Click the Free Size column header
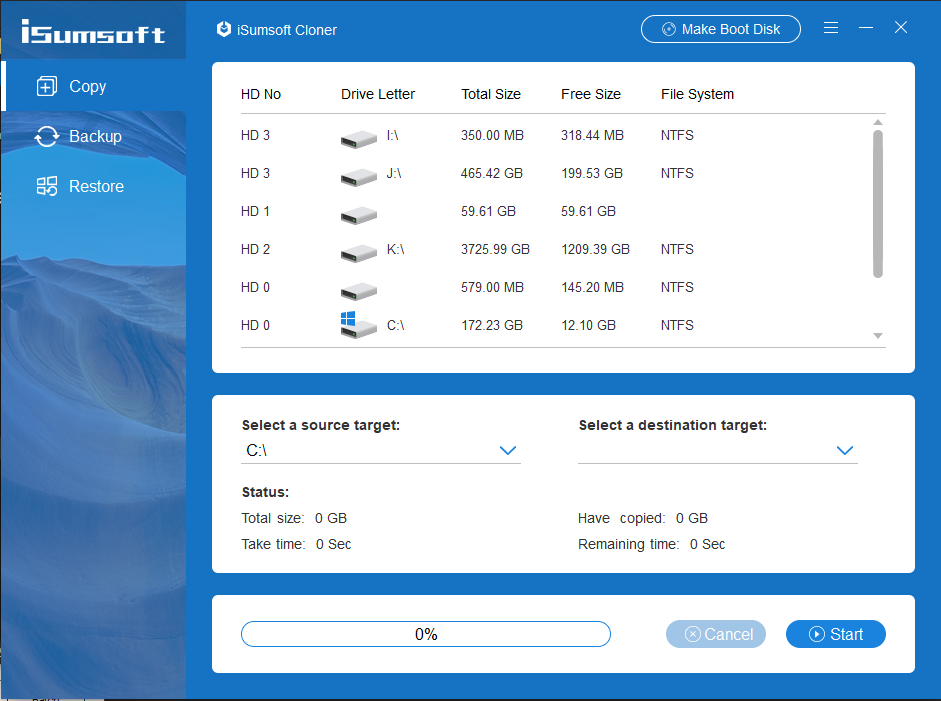Viewport: 941px width, 701px height. [591, 94]
